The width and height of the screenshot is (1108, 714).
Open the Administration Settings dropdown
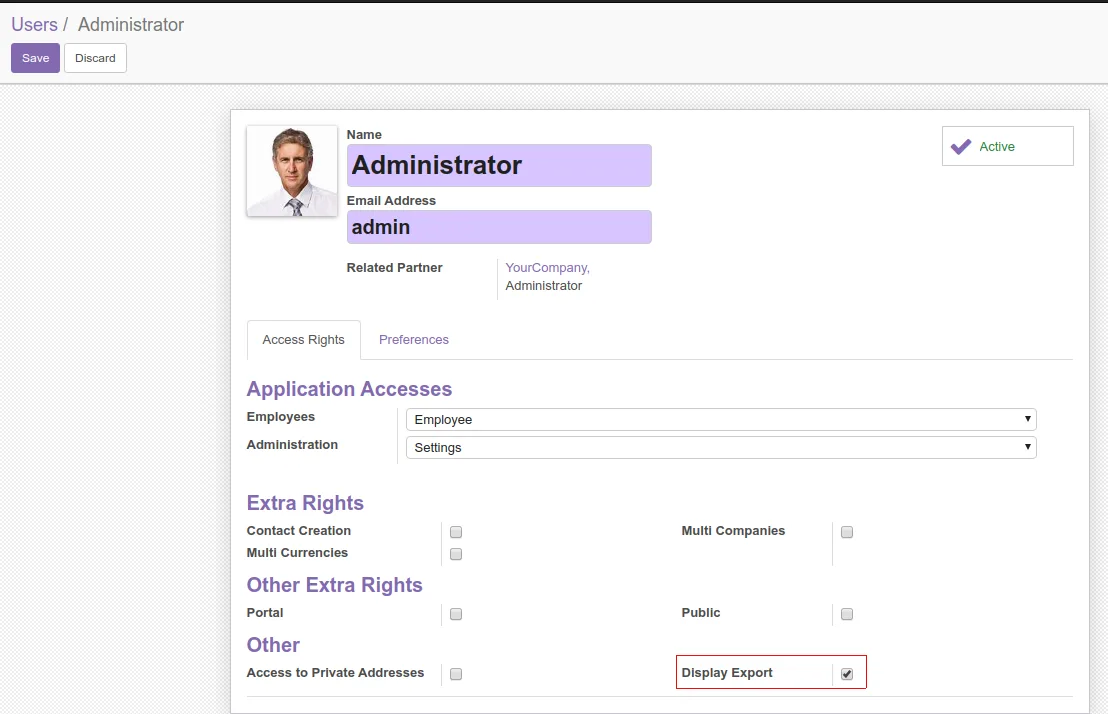721,447
